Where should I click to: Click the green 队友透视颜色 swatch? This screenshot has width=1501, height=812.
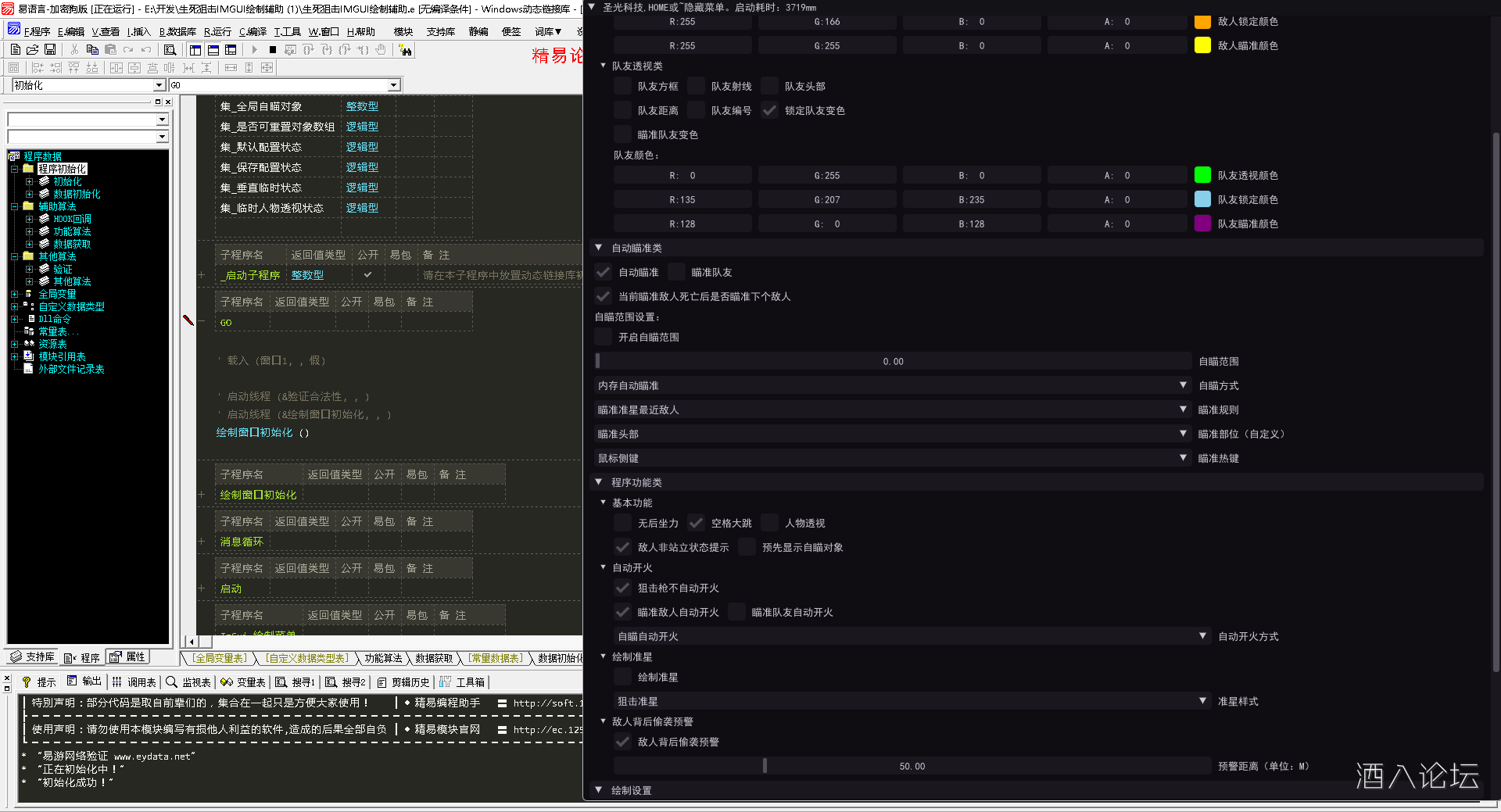coord(1202,175)
